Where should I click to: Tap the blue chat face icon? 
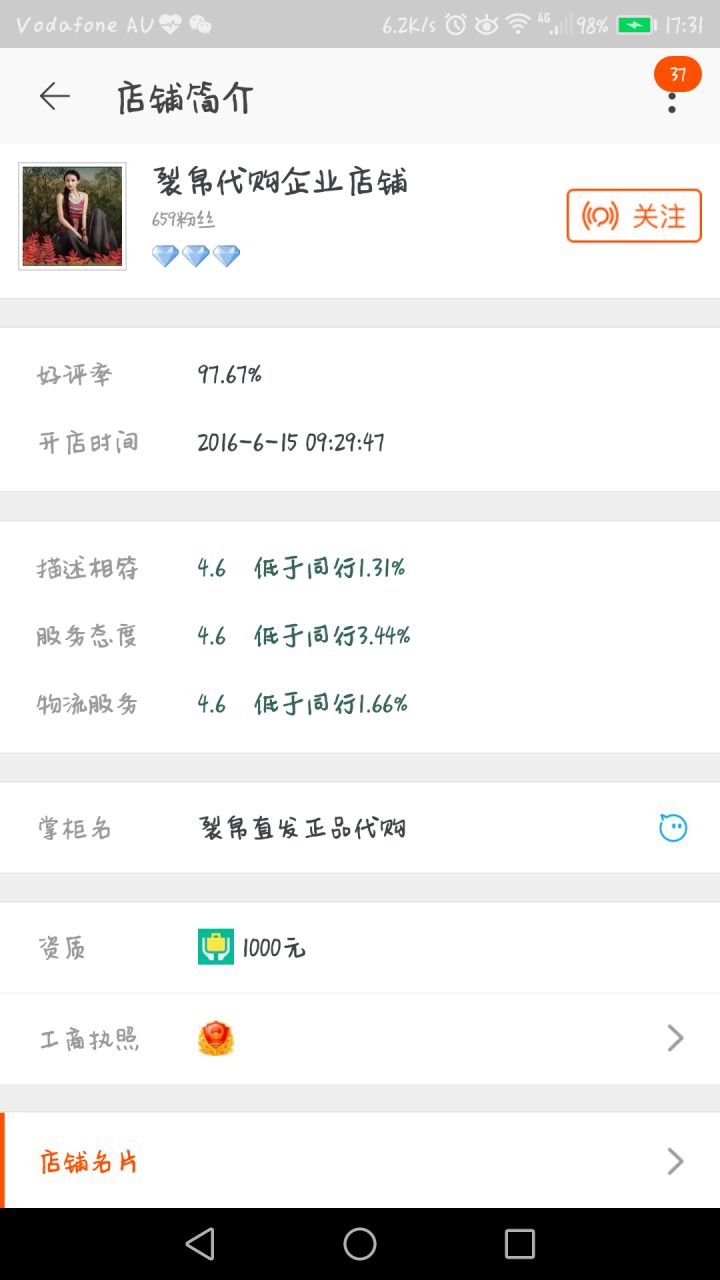[673, 828]
